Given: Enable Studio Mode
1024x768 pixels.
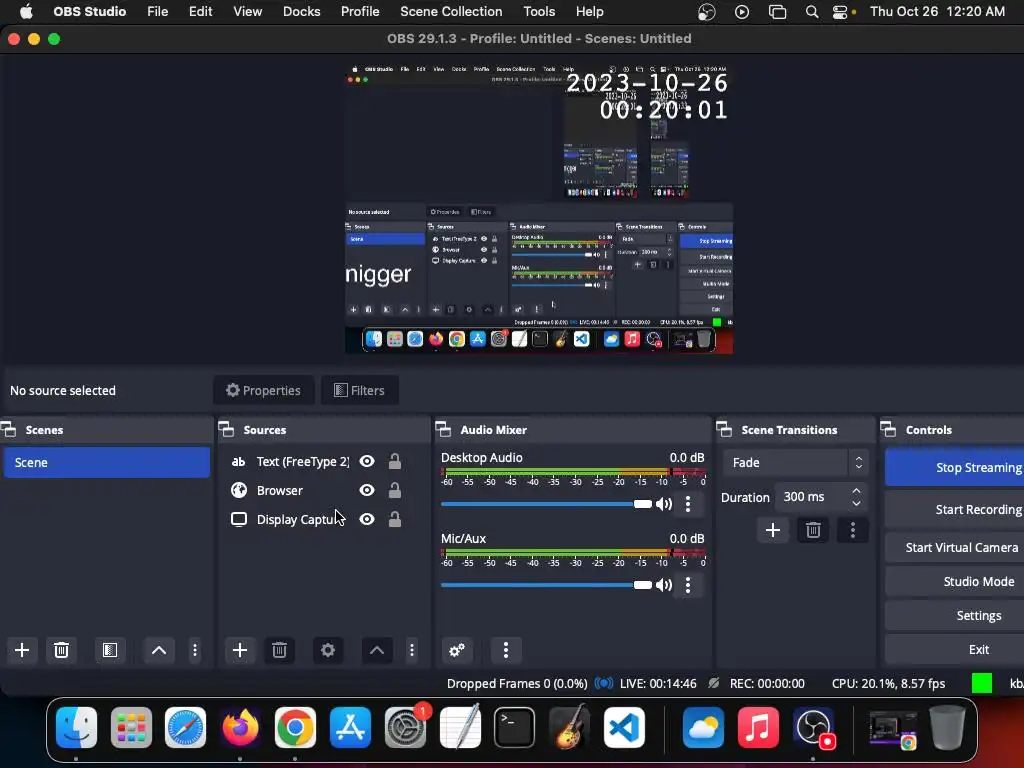Looking at the screenshot, I should [954, 581].
